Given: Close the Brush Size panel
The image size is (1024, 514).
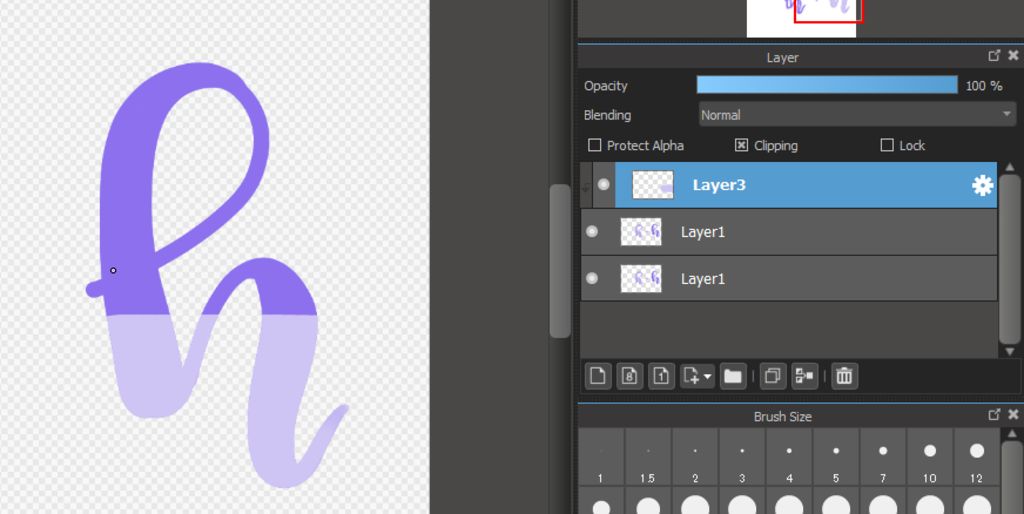Looking at the screenshot, I should 1013,415.
